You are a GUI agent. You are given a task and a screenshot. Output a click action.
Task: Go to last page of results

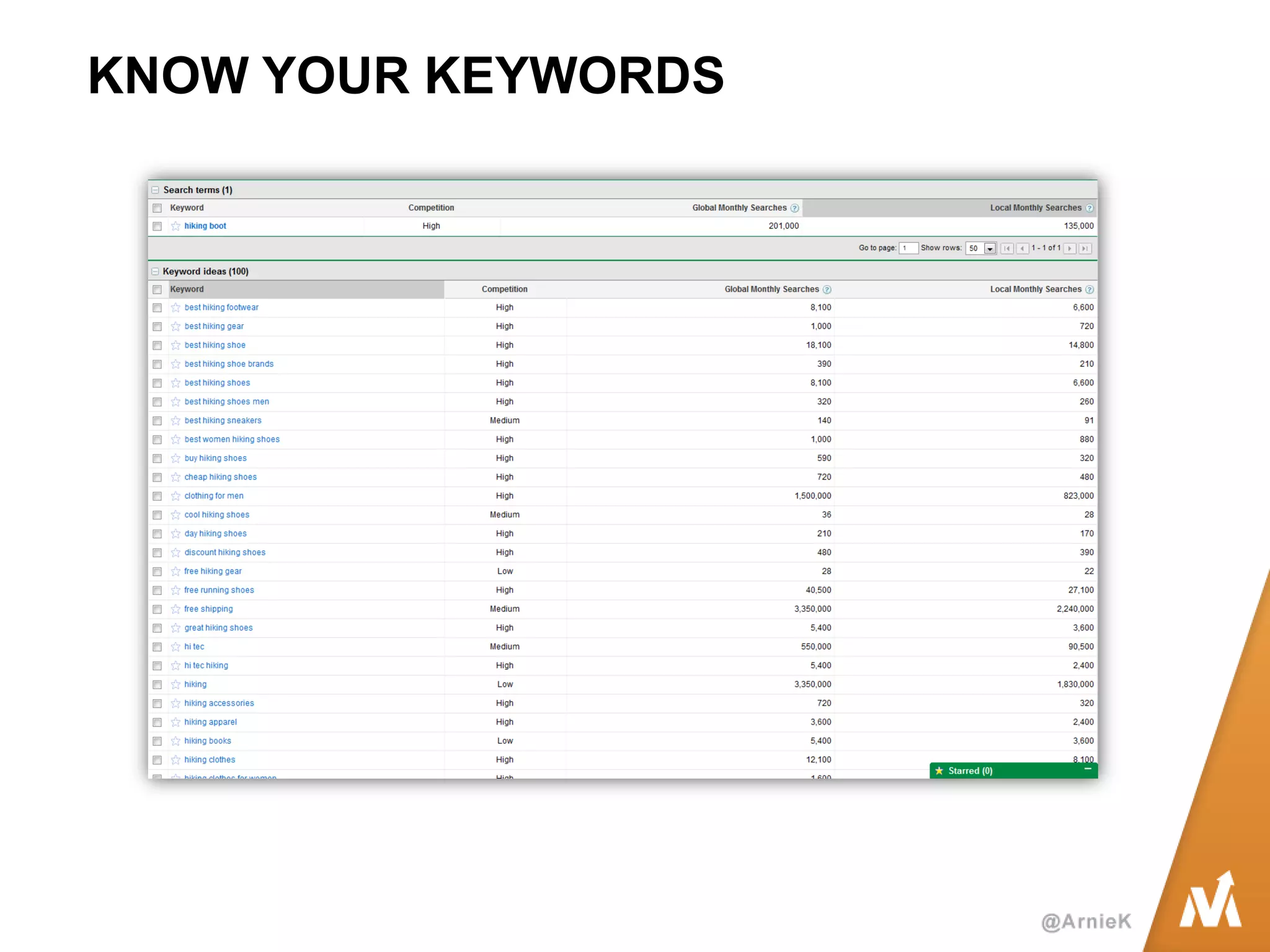click(1085, 249)
